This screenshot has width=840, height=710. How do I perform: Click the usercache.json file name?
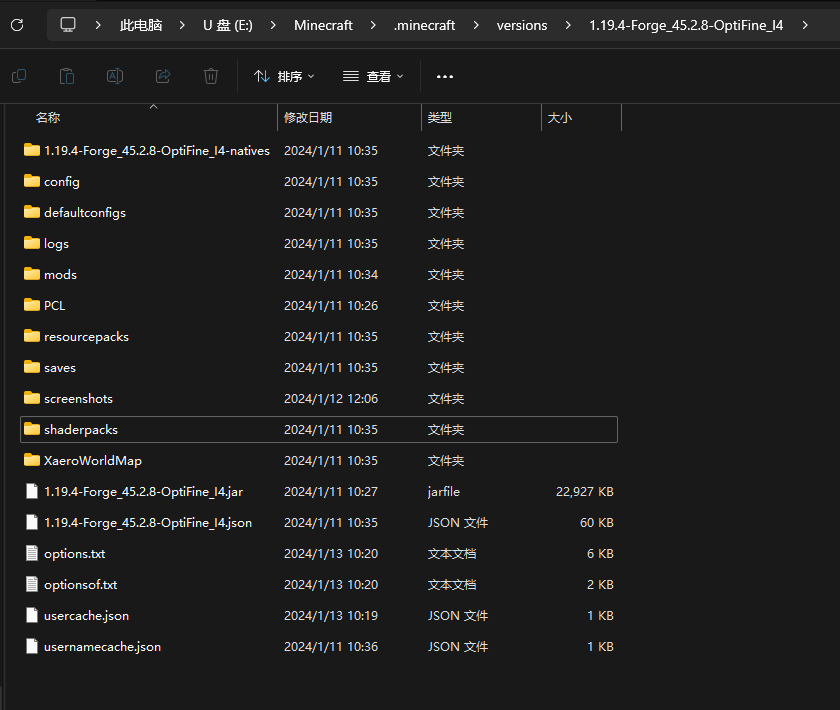click(86, 616)
